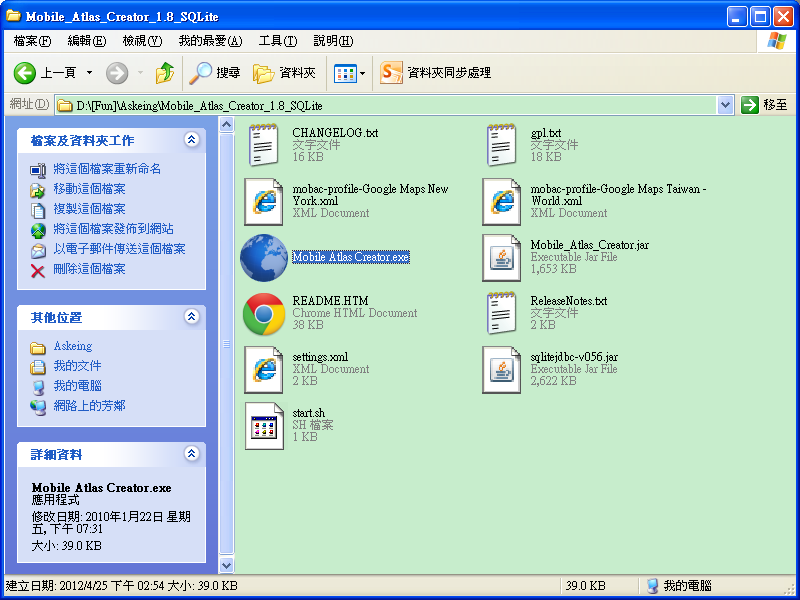Click the README.HTM filename text
The height and width of the screenshot is (600, 800).
click(x=330, y=301)
